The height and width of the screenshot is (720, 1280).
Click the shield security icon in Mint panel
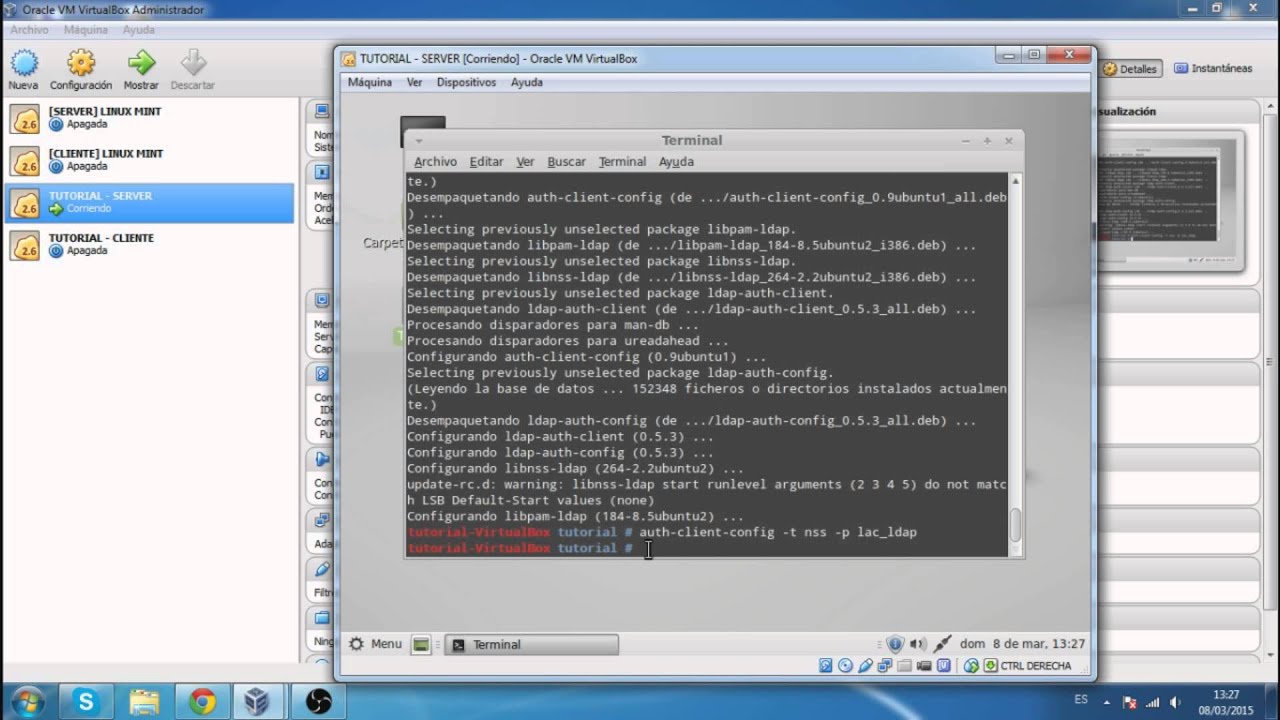coord(895,644)
